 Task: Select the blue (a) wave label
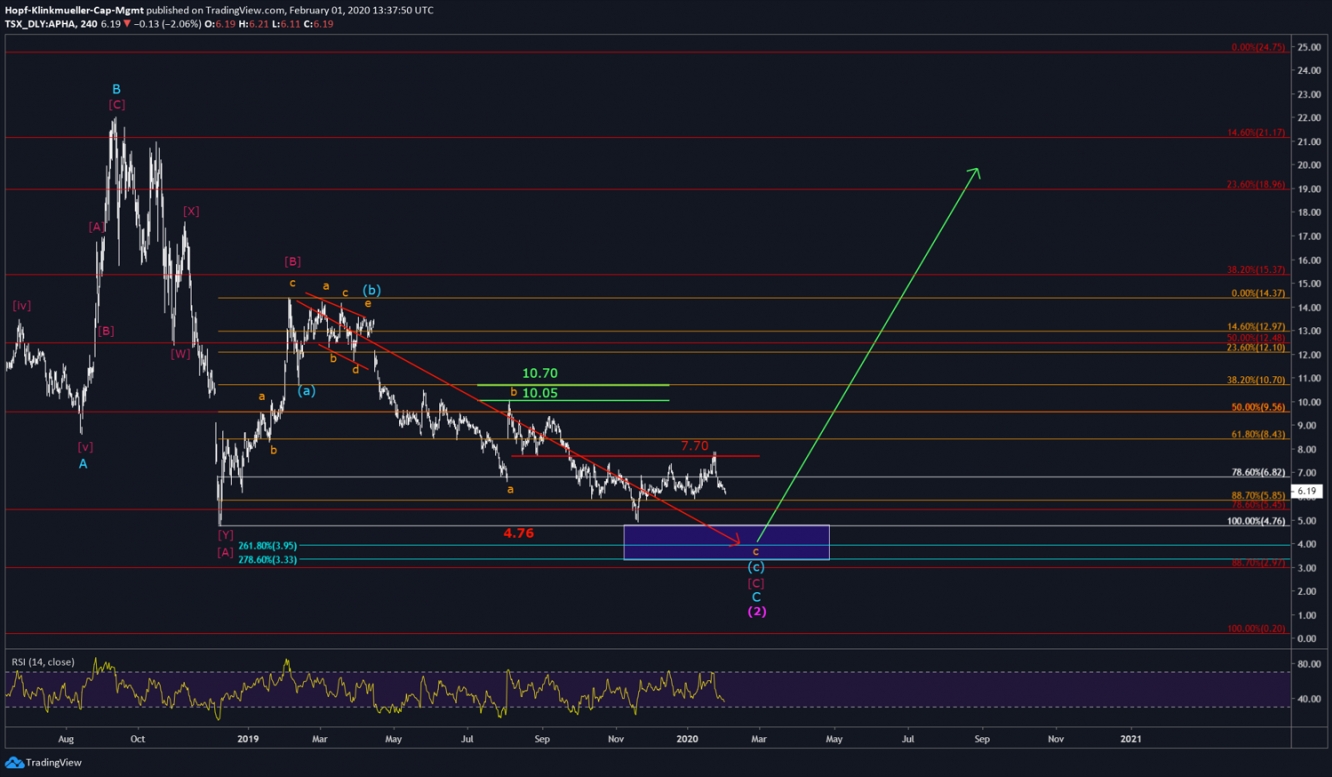pos(306,391)
